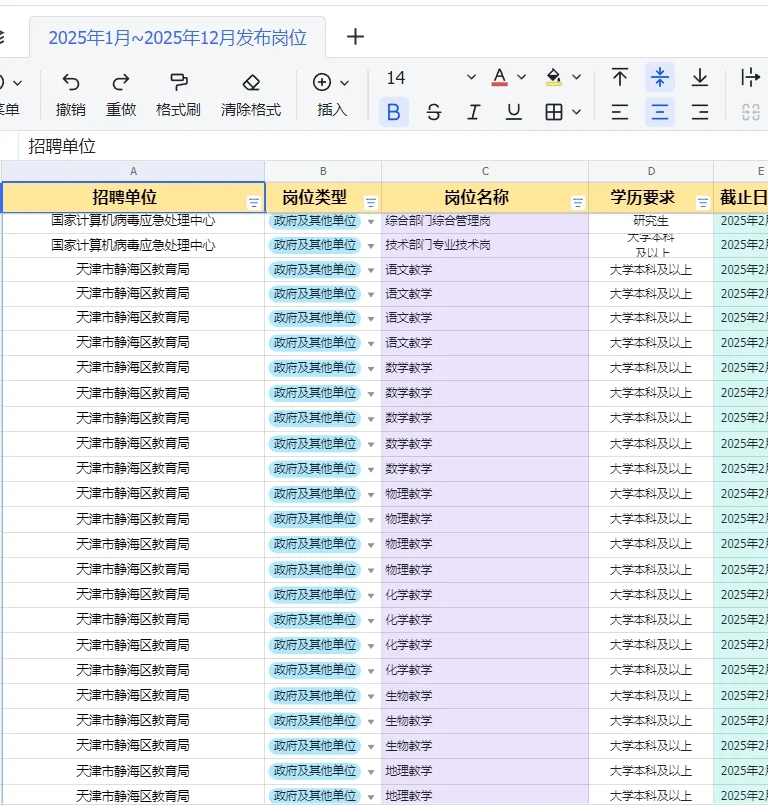Viewport: 768px width, 806px height.
Task: Toggle bold formatting B button
Action: point(394,112)
